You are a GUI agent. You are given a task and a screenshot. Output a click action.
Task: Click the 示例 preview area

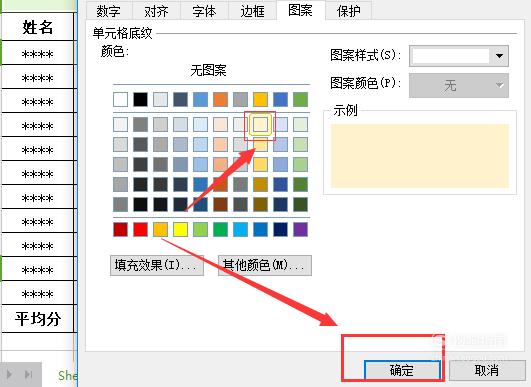pyautogui.click(x=420, y=156)
